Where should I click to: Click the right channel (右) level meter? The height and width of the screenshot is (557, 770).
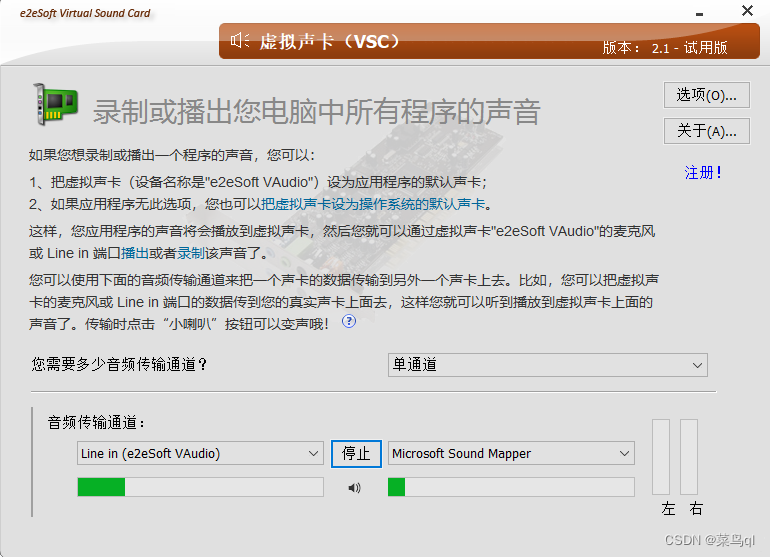coord(689,457)
